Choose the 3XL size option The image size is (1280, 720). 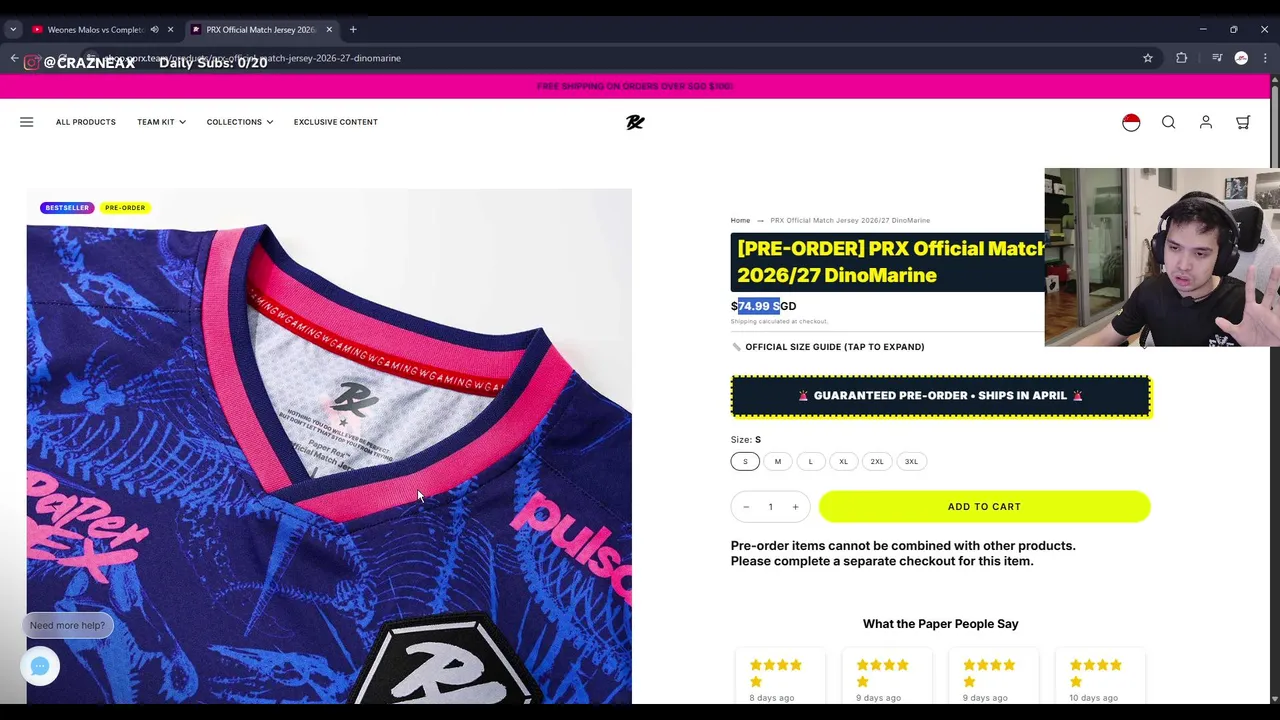coord(911,461)
